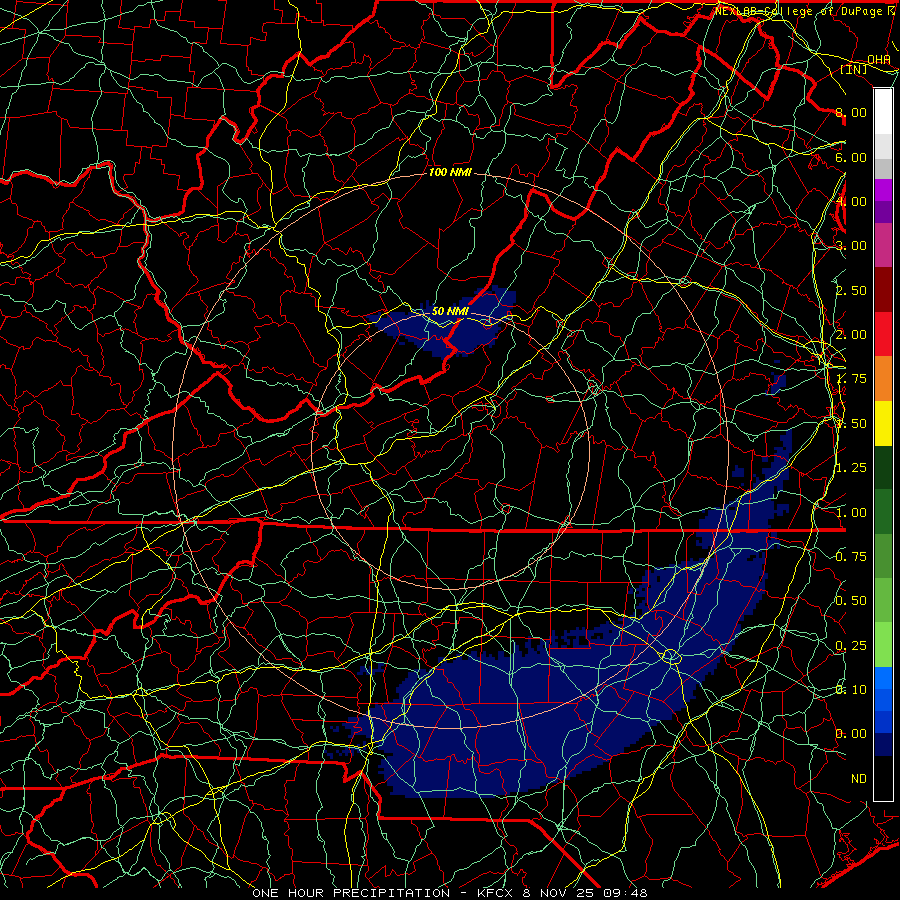900x900 pixels.
Task: Pick the pink legend swatch near 3.00
Action: click(883, 246)
